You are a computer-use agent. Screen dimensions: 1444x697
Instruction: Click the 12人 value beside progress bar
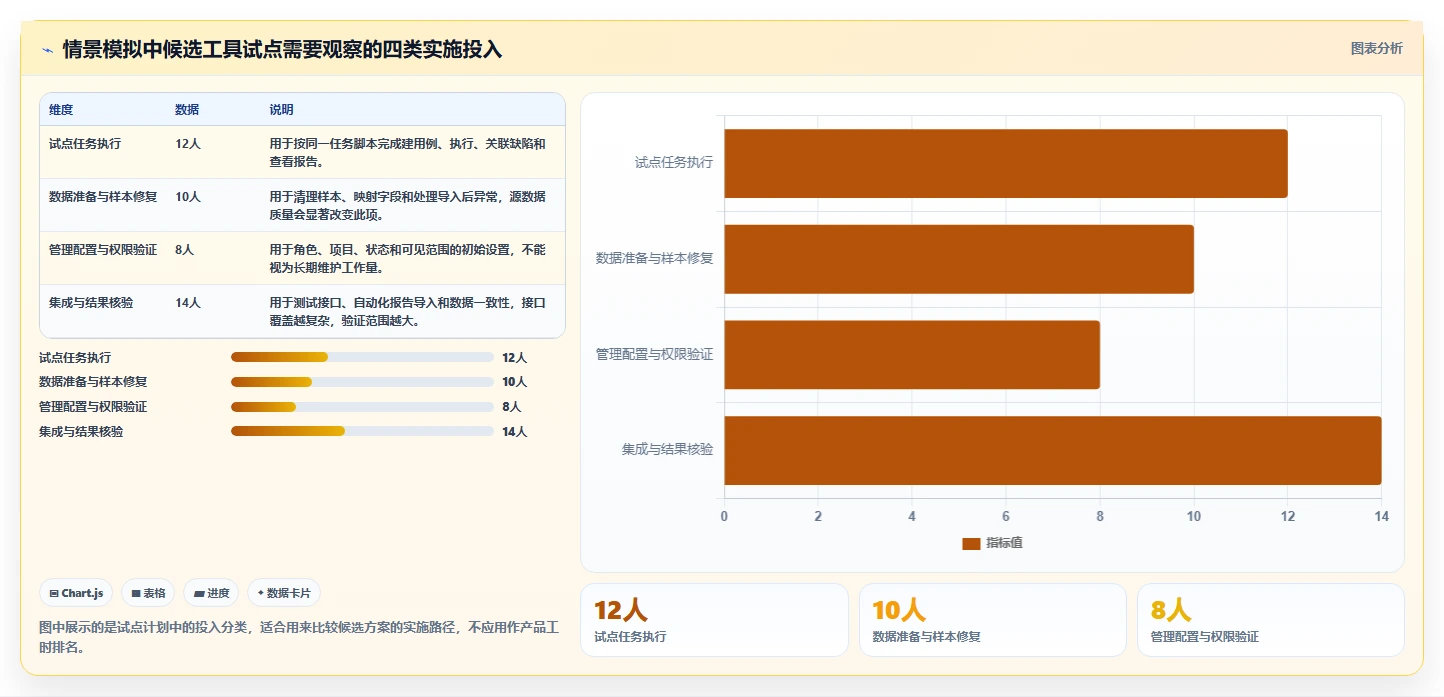(x=514, y=357)
